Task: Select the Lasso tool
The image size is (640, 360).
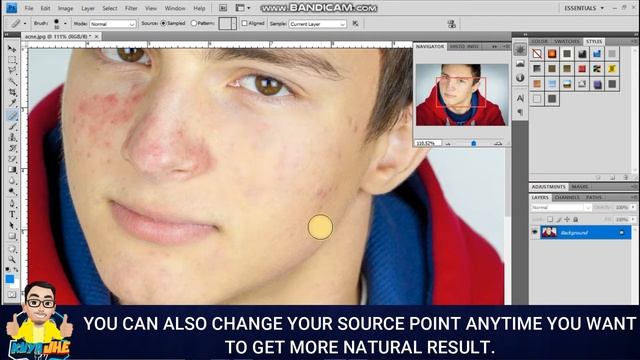Action: pos(12,71)
